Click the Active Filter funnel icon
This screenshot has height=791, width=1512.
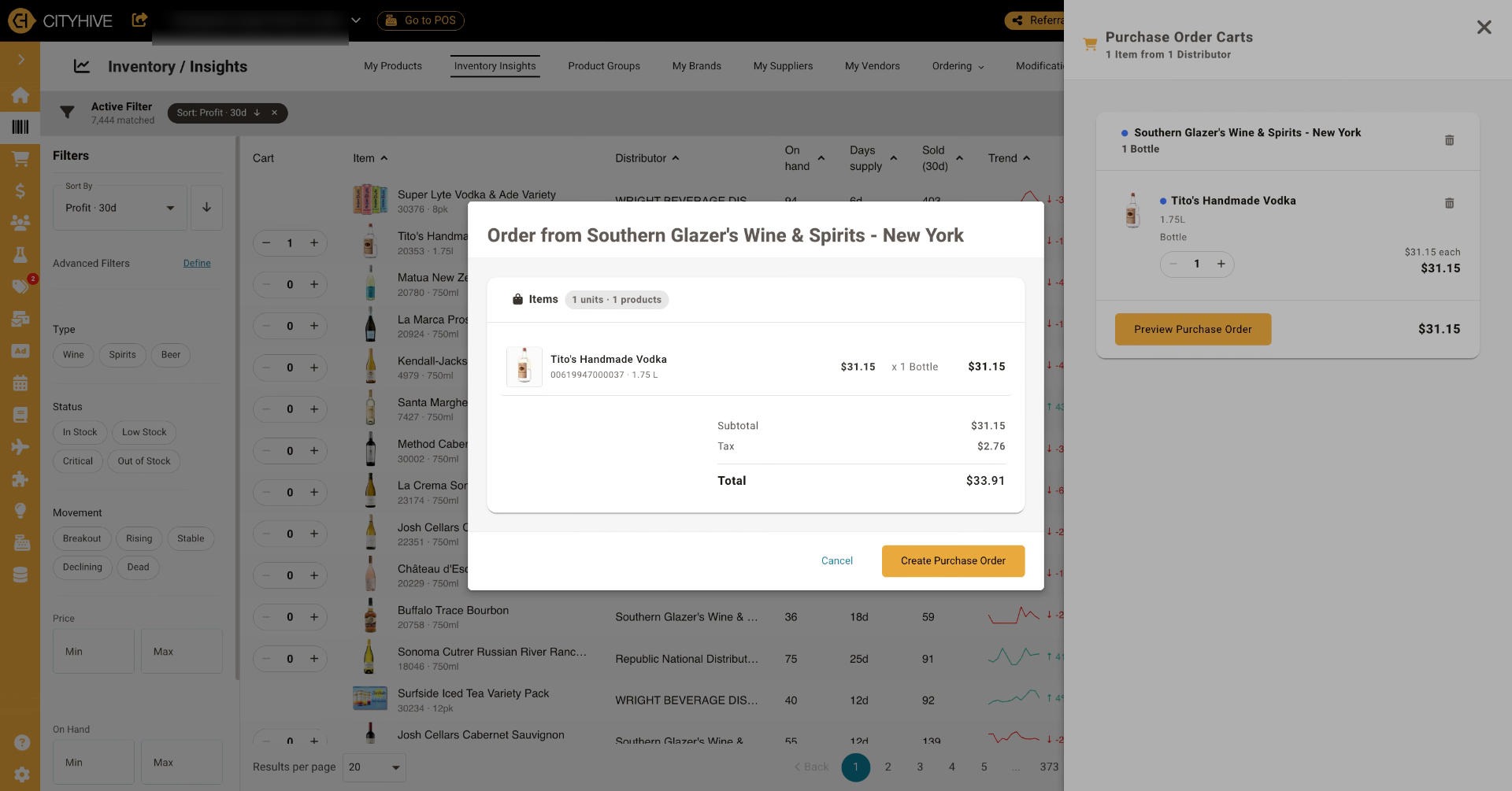click(x=67, y=113)
